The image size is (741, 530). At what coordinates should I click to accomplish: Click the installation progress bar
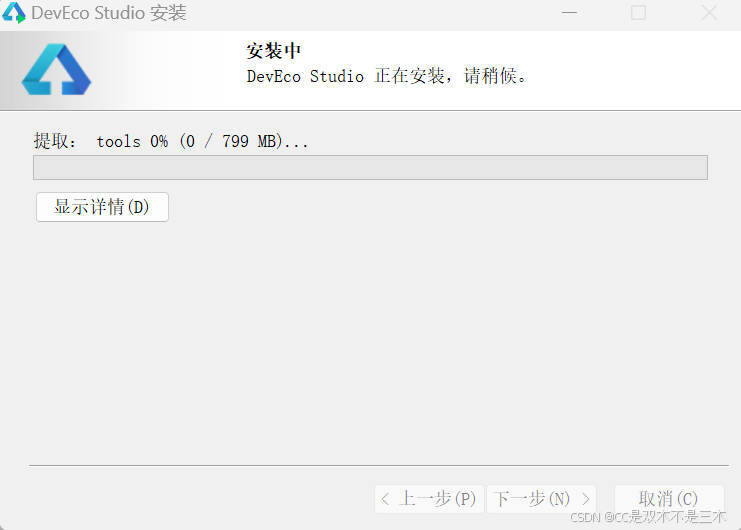370,168
